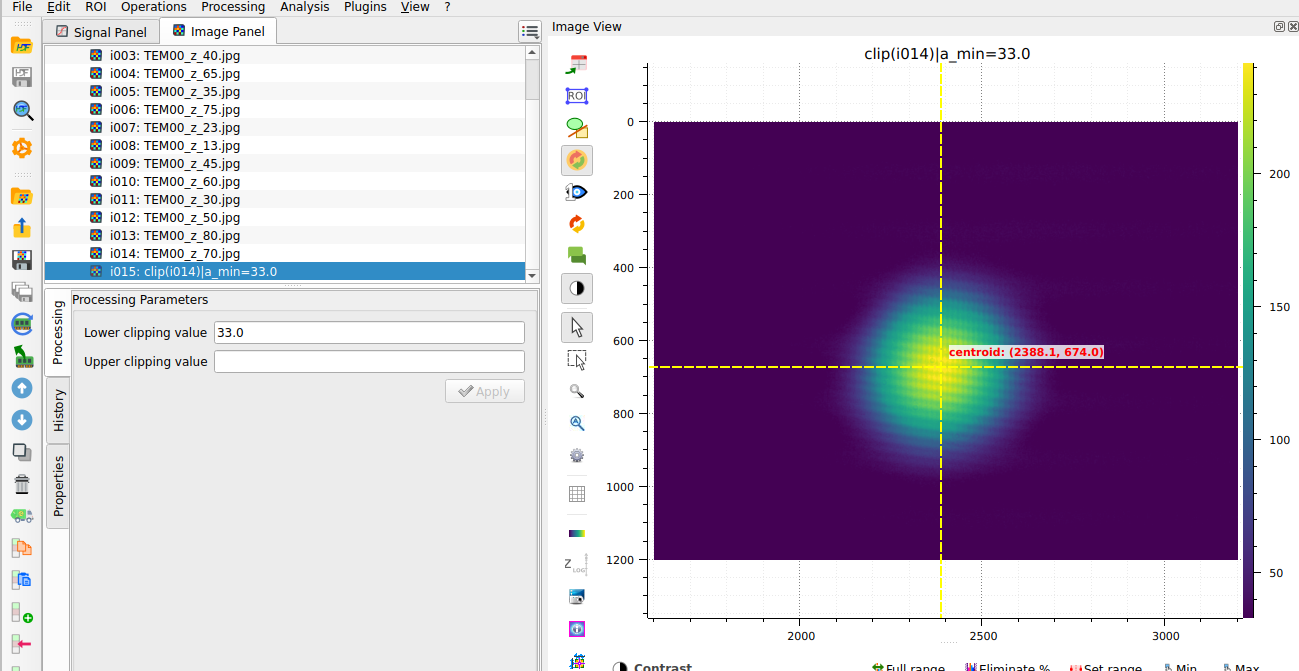Open the Plugins menu
The image size is (1299, 671).
[365, 7]
